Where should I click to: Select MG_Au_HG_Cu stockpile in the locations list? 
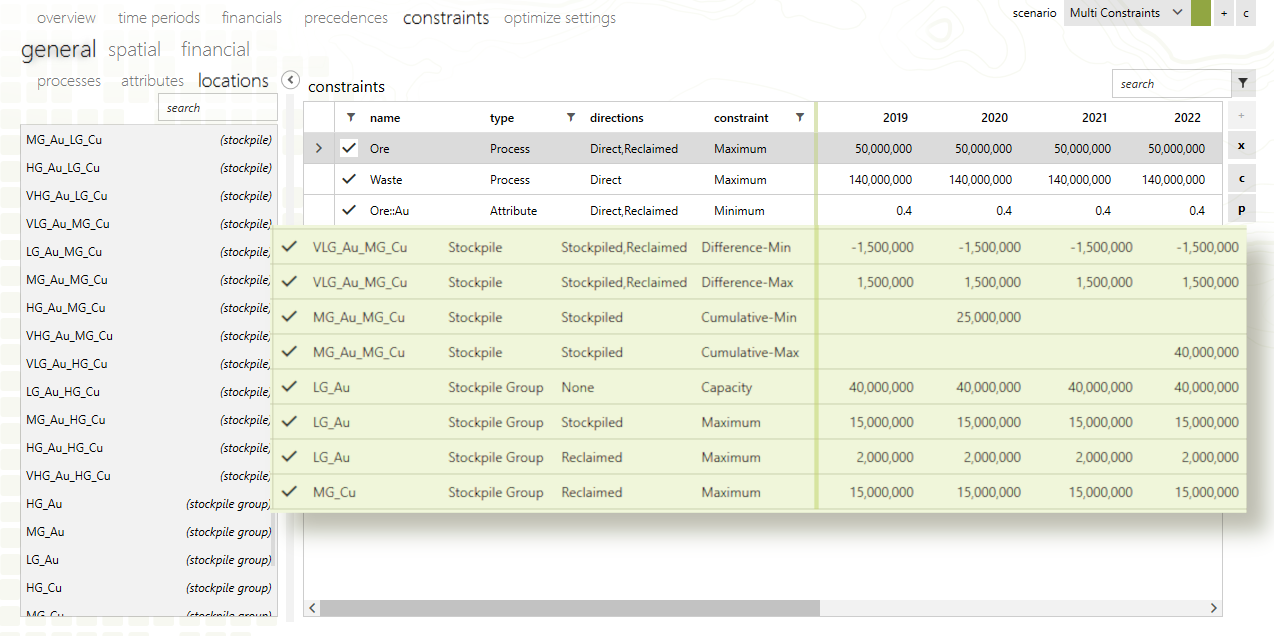pos(146,419)
